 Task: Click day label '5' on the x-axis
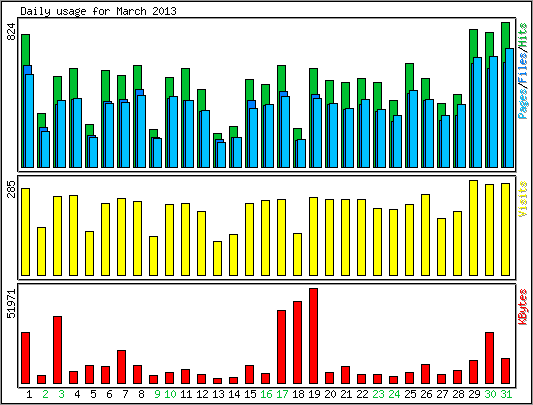[93, 394]
